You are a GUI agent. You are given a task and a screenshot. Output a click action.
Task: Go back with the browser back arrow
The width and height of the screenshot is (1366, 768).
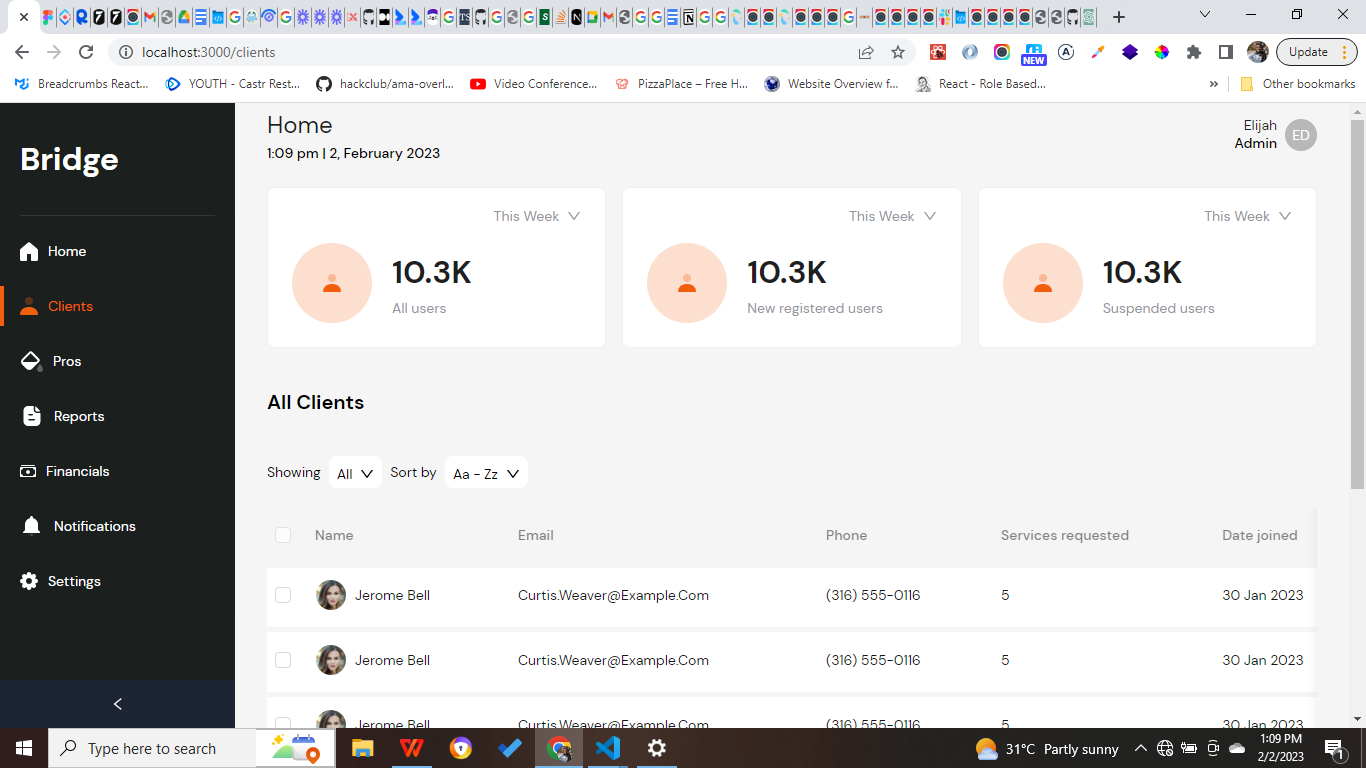22,52
